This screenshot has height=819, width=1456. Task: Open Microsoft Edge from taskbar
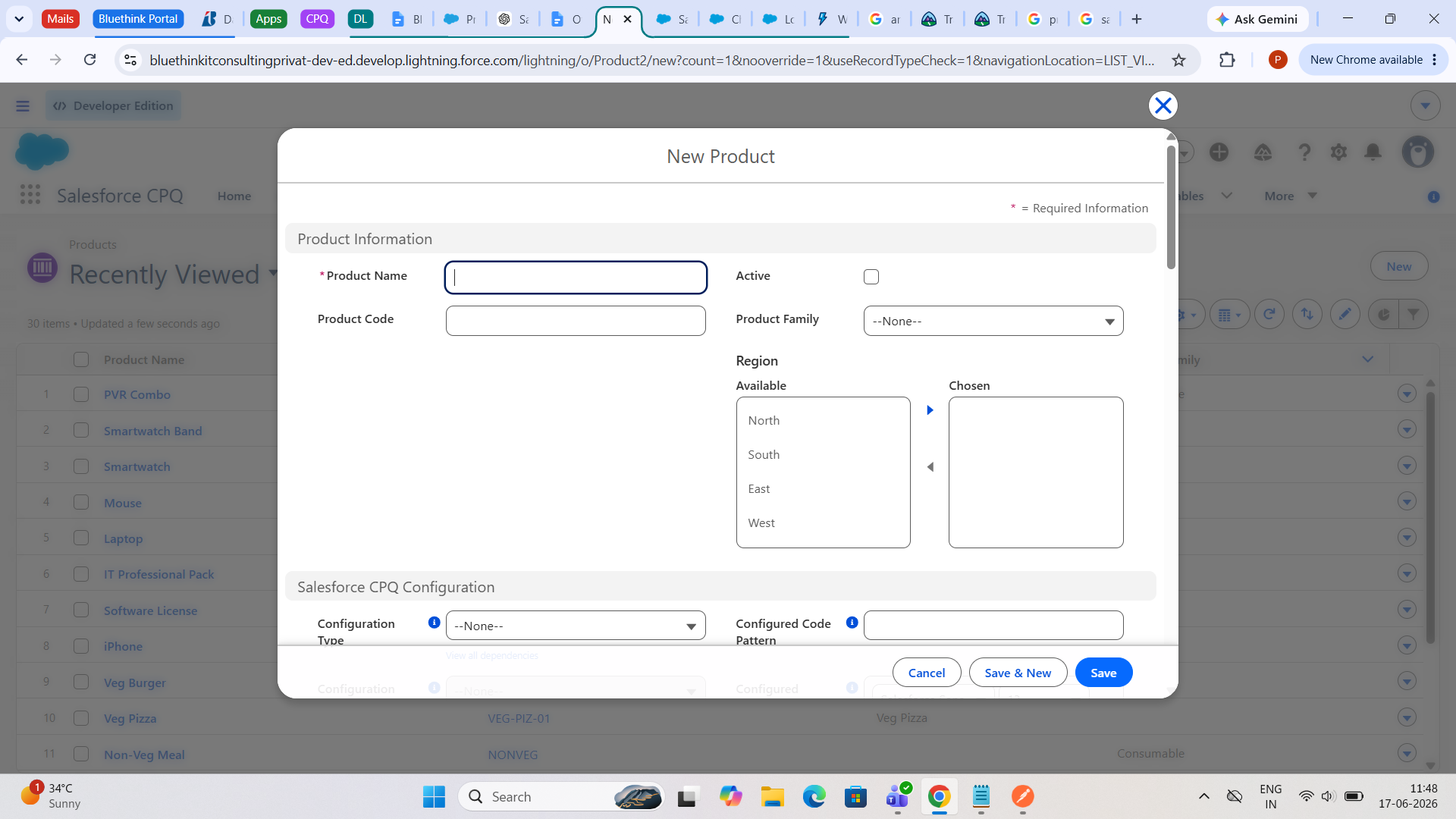point(814,796)
